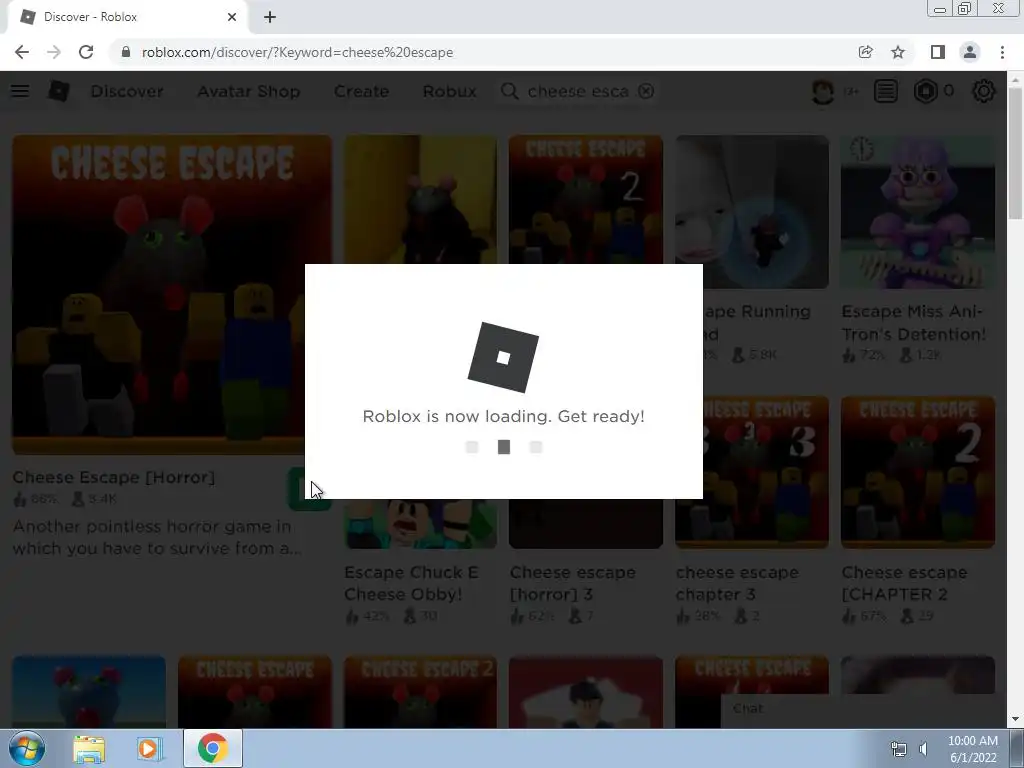Screen dimensions: 1024x768
Task: Open the Roblox settings gear
Action: click(x=984, y=91)
